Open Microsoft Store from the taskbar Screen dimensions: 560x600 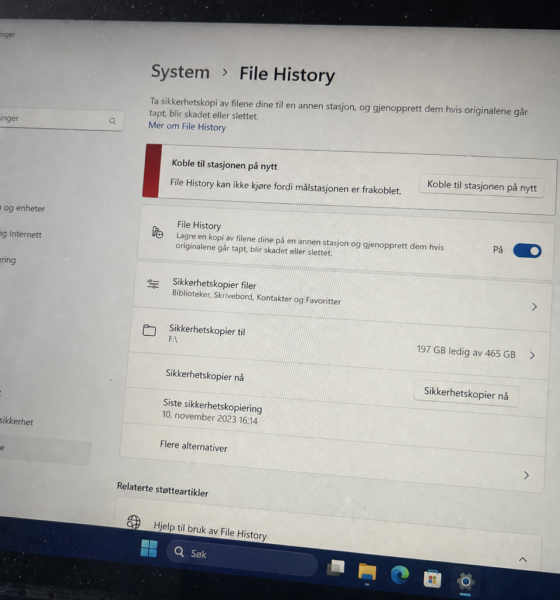click(x=433, y=578)
